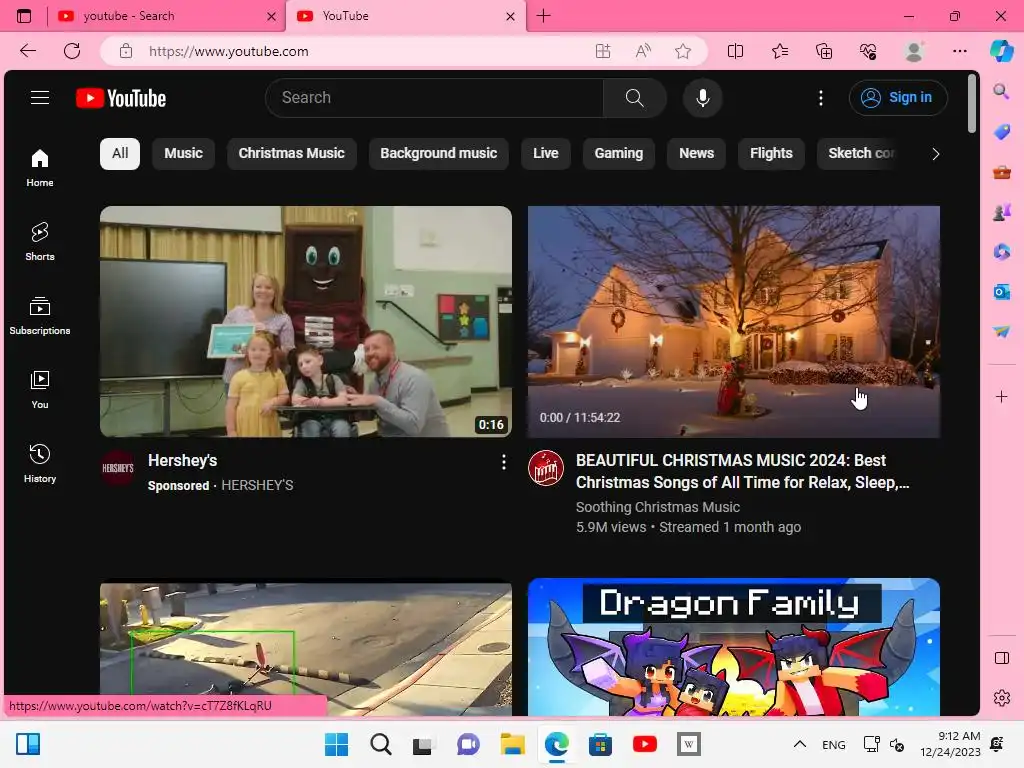Viewport: 1024px width, 768px height.
Task: Select the Live filter chip
Action: 545,153
